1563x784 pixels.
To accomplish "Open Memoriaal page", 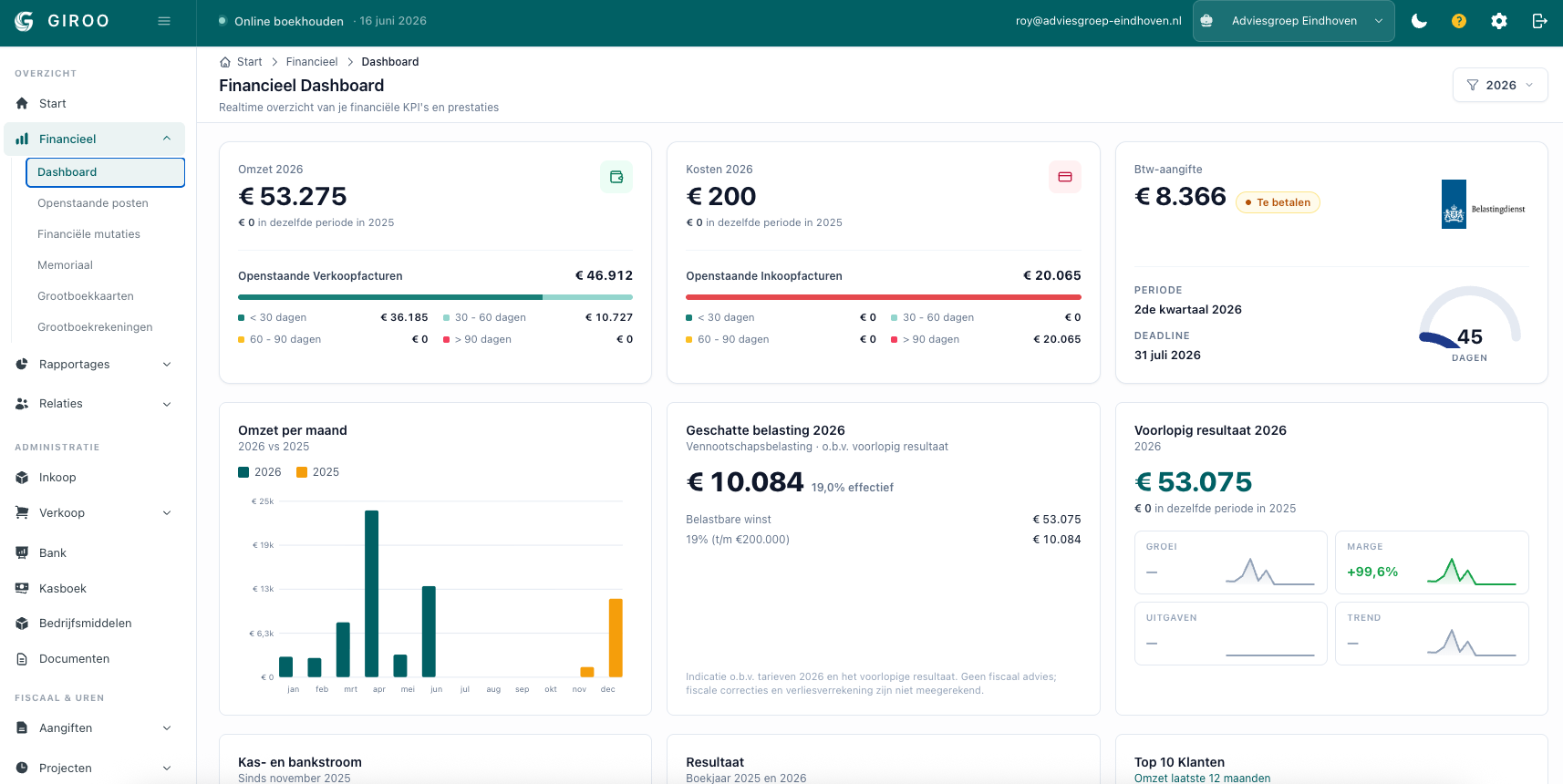I will (x=65, y=265).
